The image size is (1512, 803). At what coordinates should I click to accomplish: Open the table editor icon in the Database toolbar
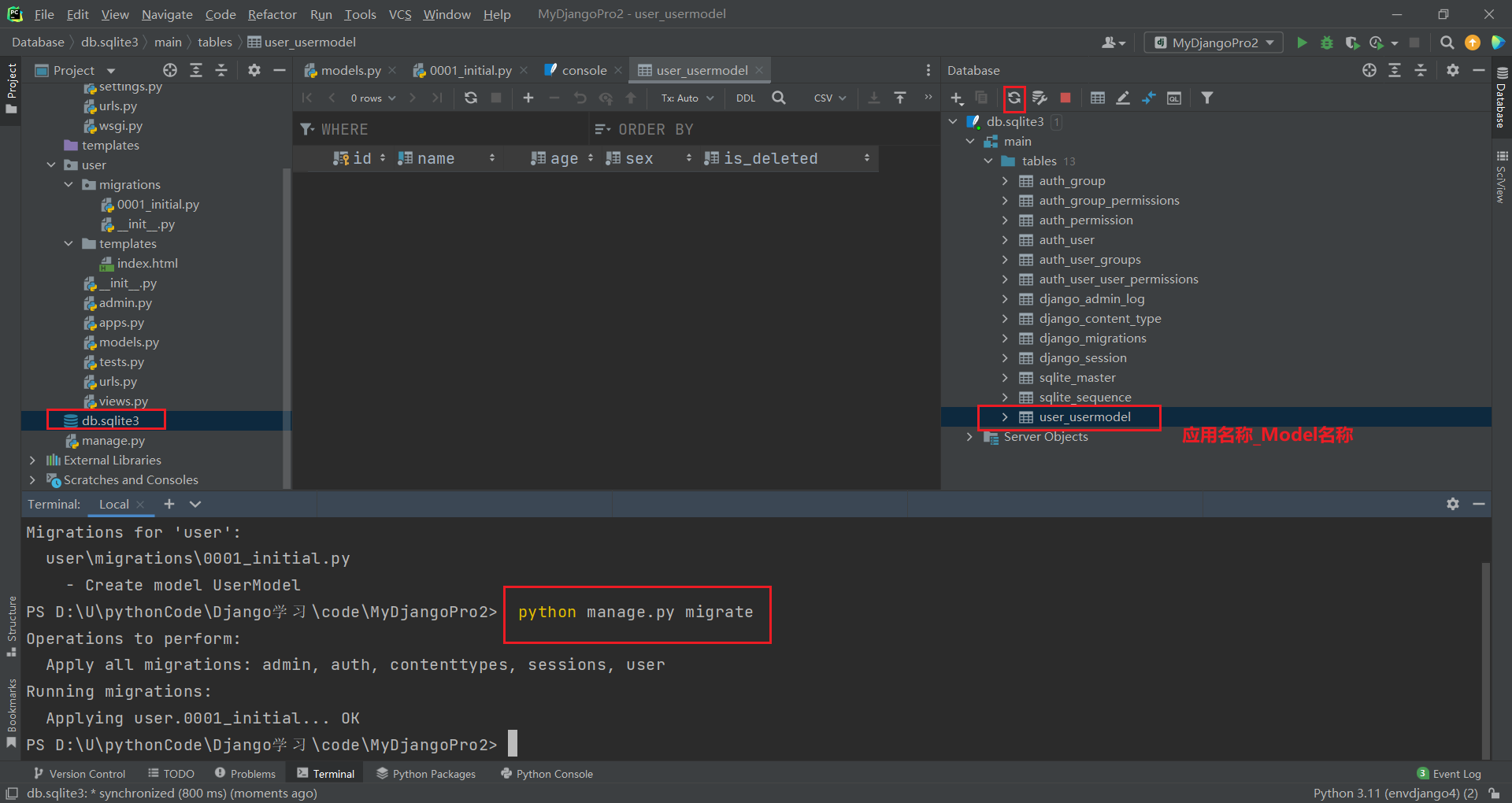click(1098, 98)
